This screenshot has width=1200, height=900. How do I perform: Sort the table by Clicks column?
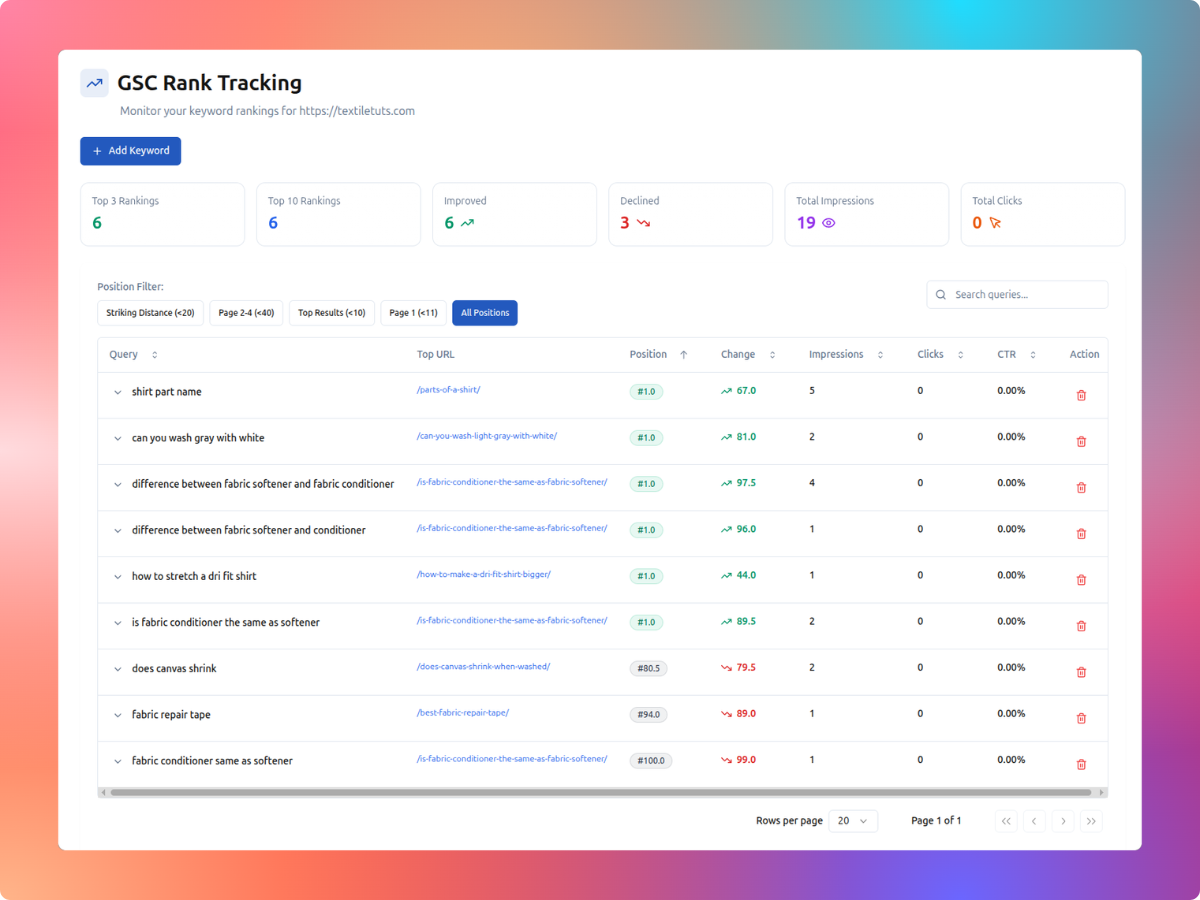point(960,355)
